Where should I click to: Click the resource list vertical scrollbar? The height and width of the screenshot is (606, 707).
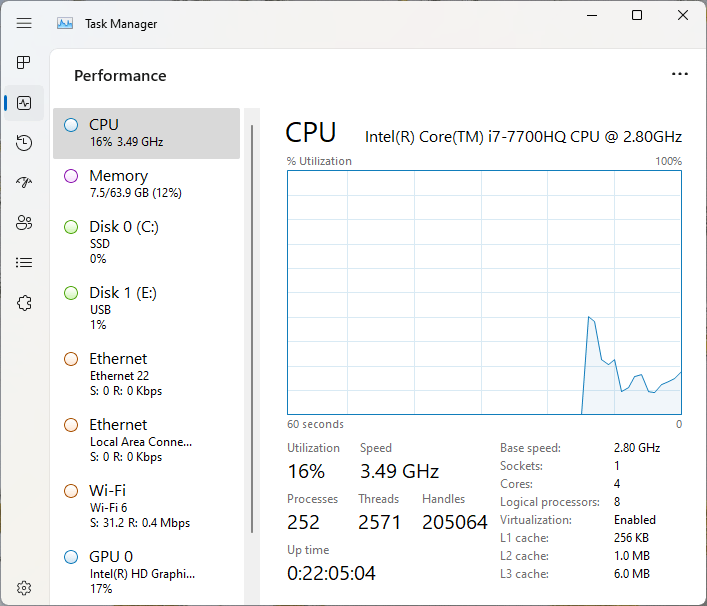pyautogui.click(x=252, y=329)
